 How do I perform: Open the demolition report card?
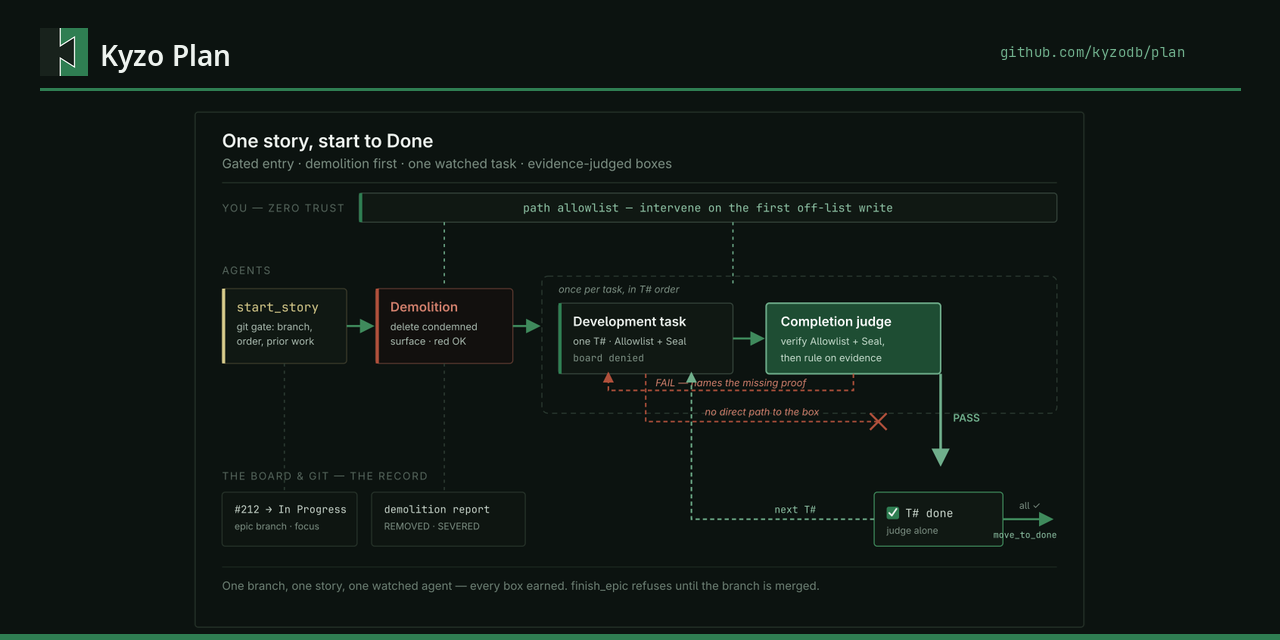448,519
